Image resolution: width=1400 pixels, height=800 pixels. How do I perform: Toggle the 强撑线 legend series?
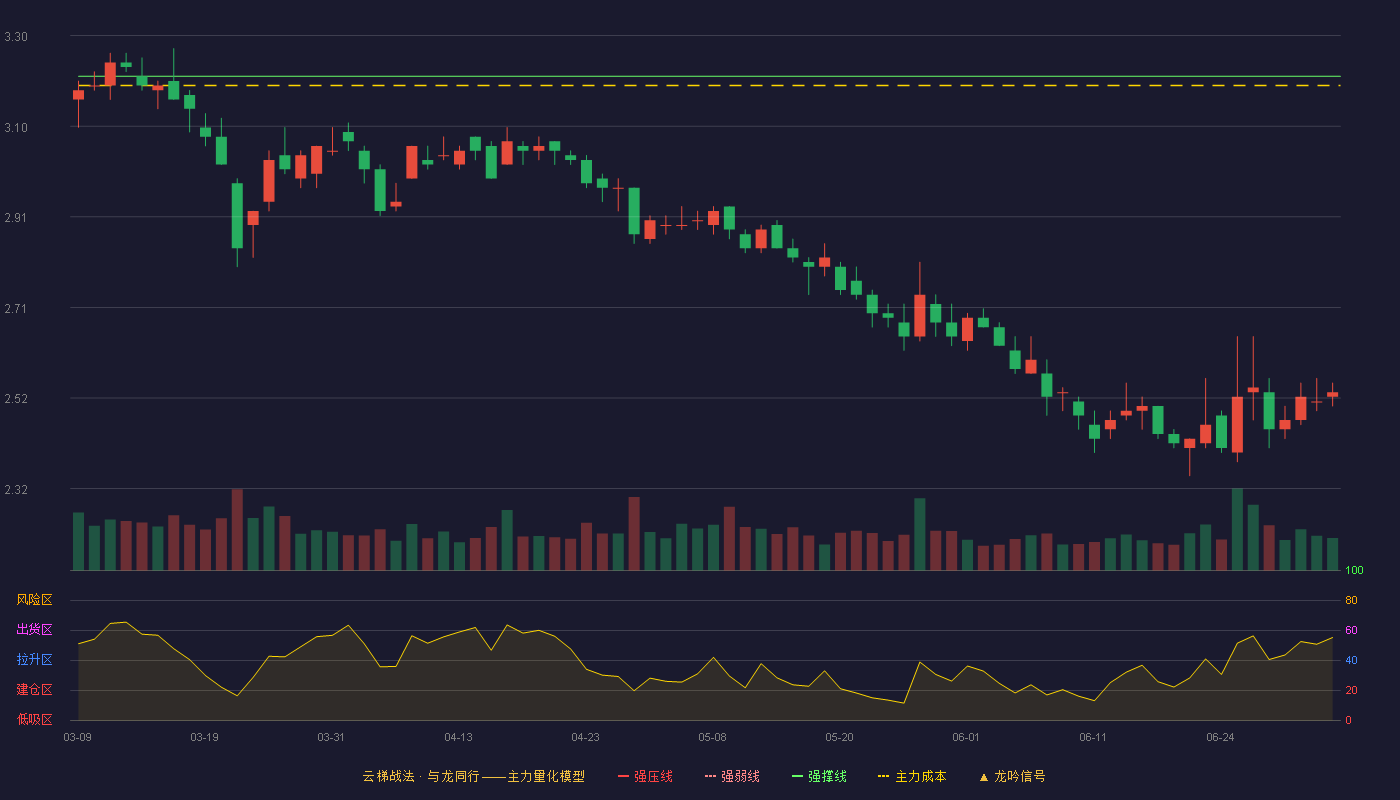[819, 776]
